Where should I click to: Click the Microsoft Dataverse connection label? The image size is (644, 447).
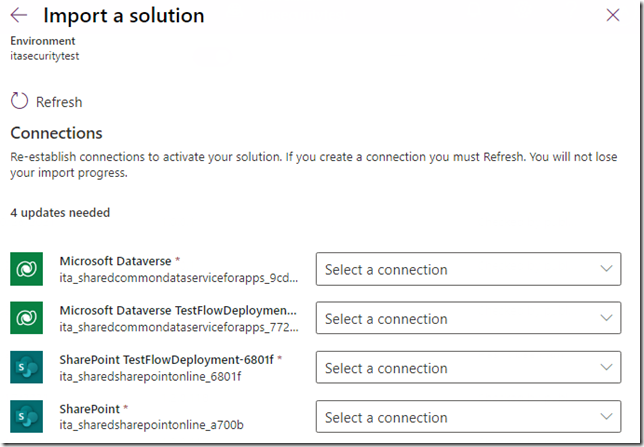(115, 261)
